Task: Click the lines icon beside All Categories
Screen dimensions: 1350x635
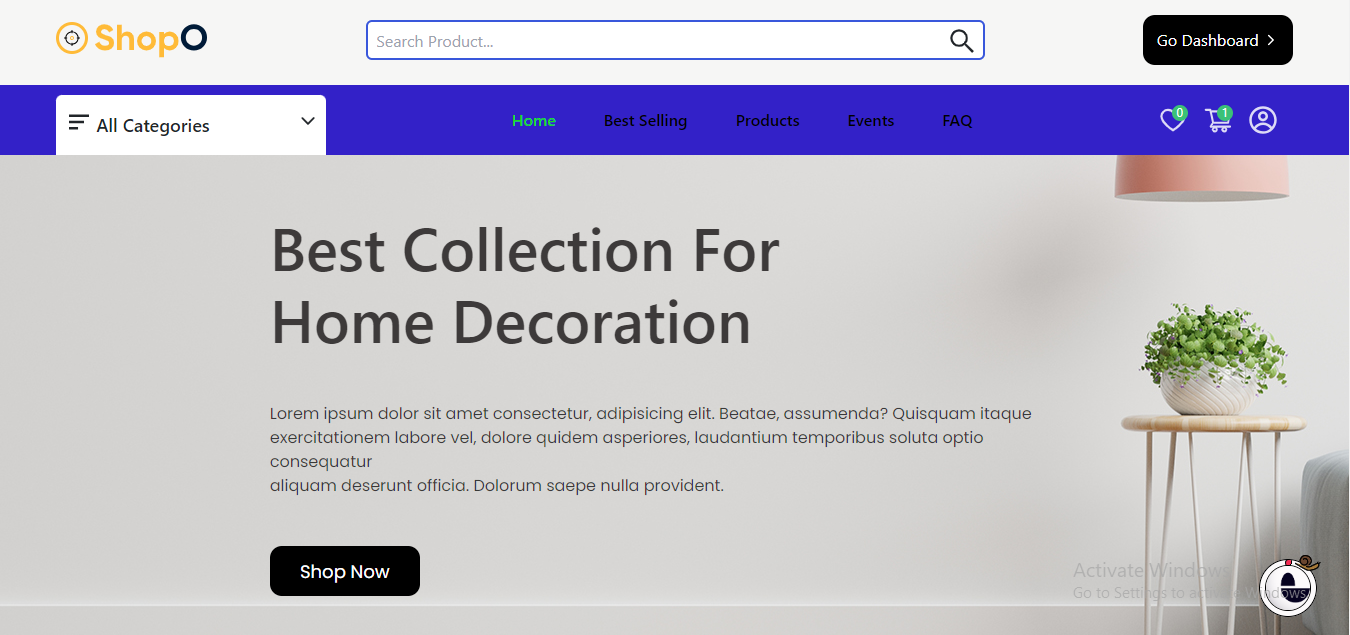Action: 78,123
